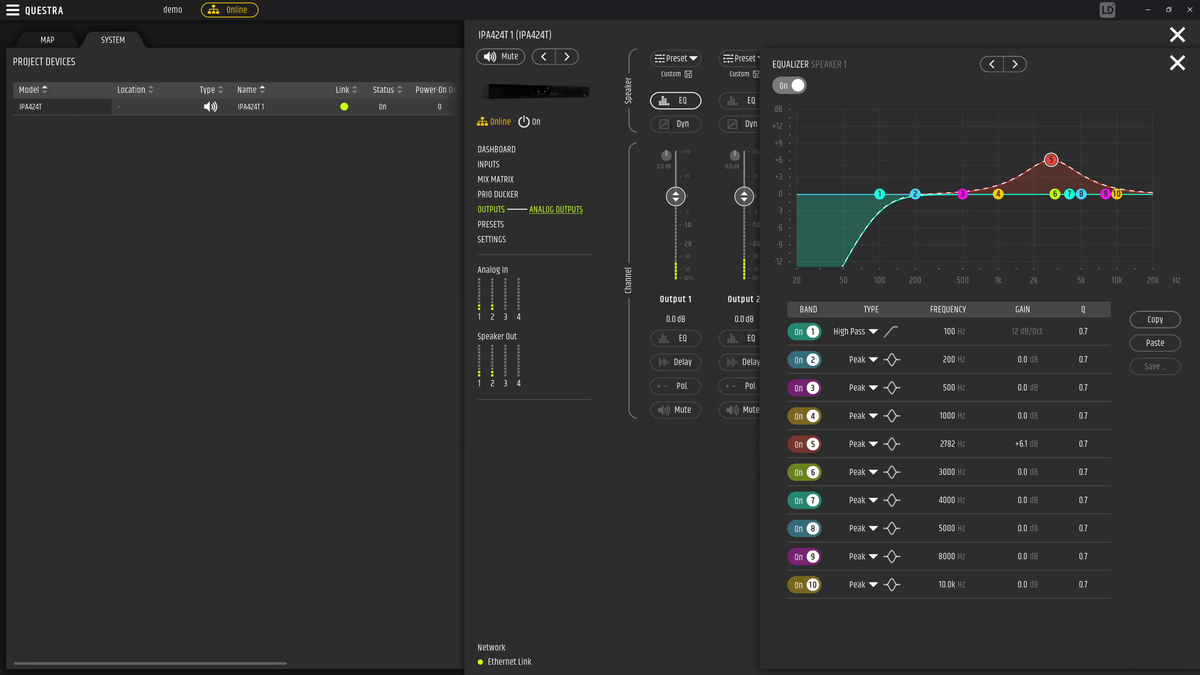Disable EQ band 5 On toggle

804,444
